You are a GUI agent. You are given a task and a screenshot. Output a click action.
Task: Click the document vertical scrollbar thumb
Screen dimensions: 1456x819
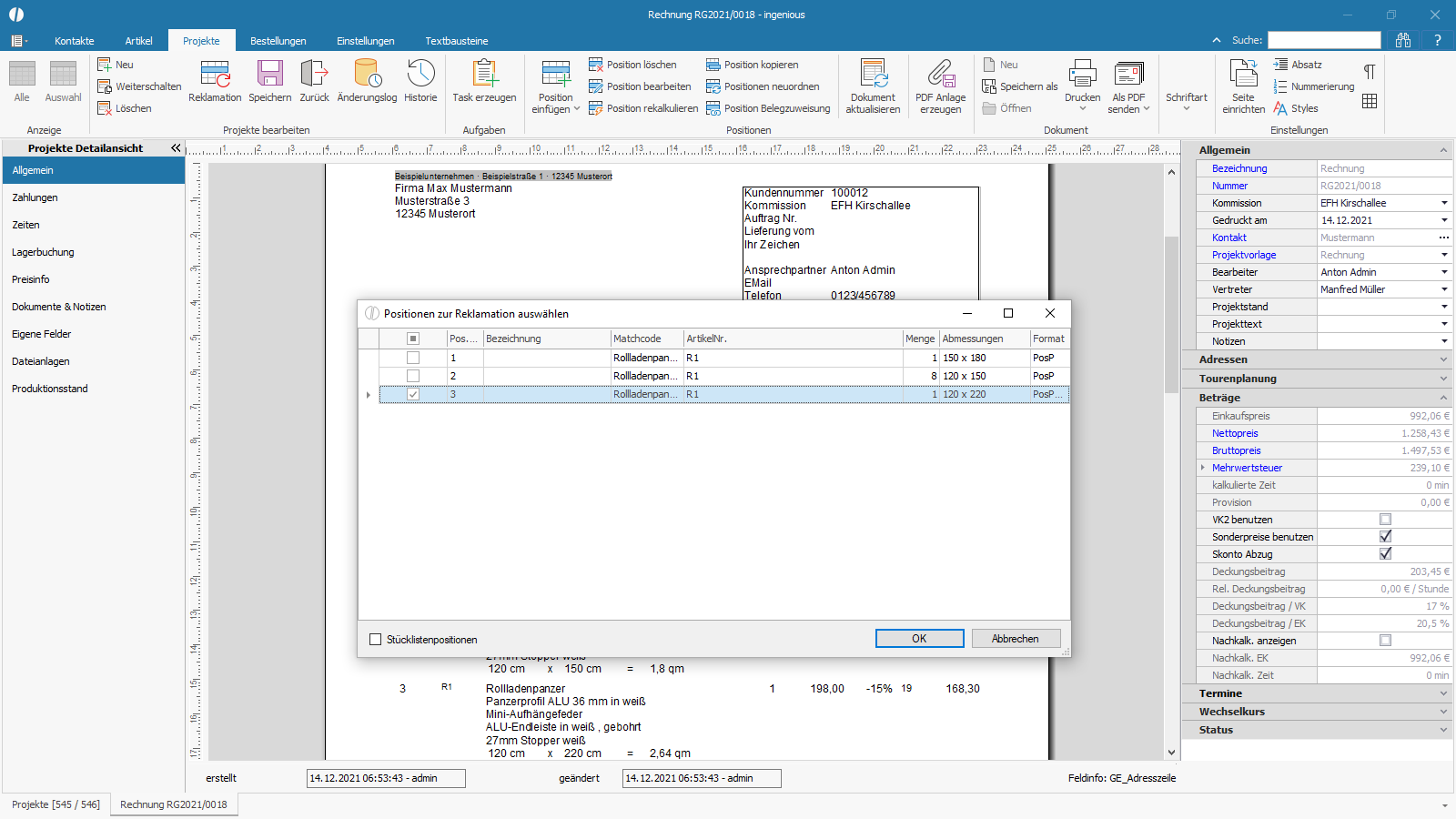point(1171,314)
